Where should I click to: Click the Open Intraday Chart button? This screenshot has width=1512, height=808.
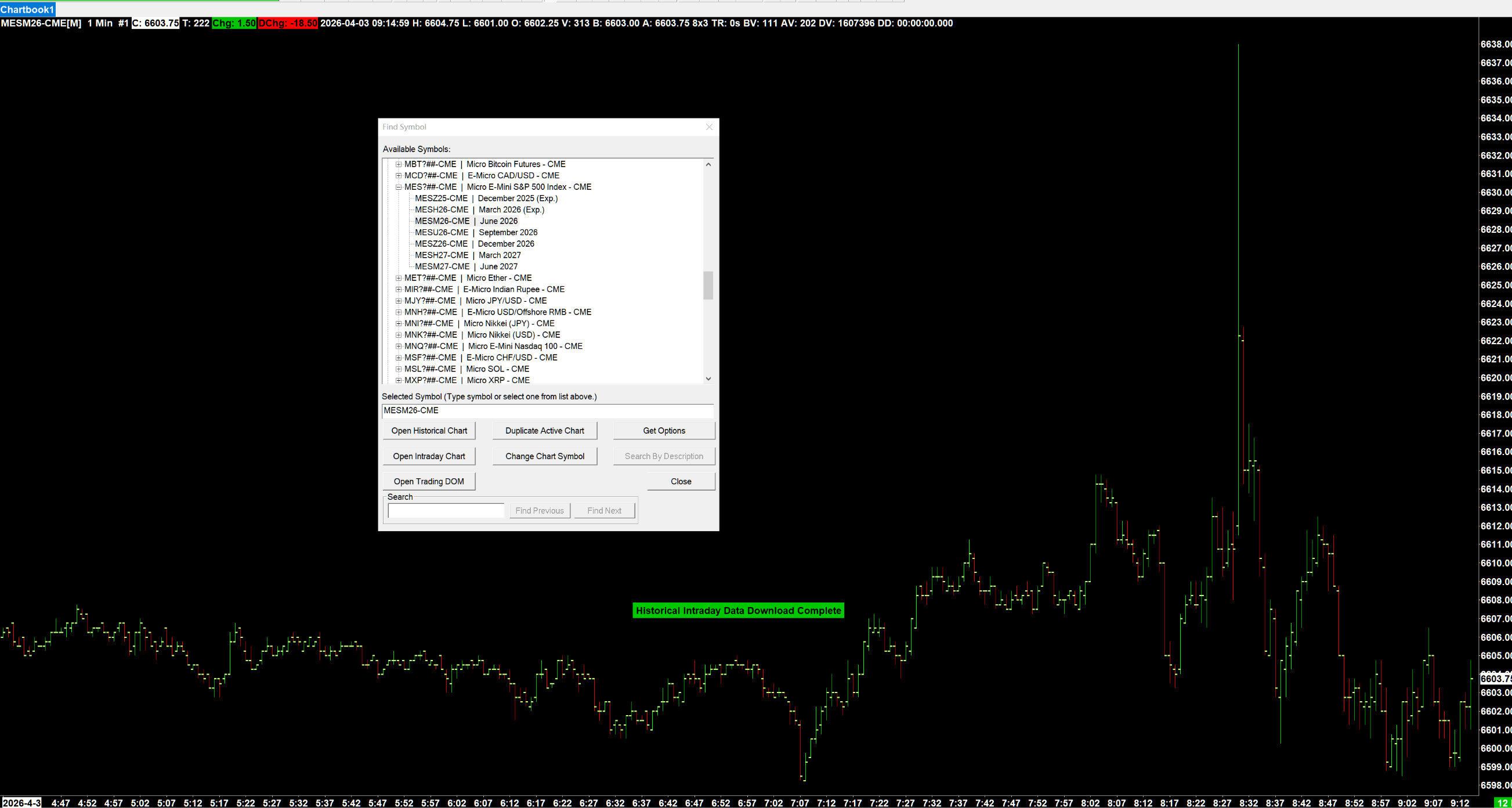[x=429, y=456]
